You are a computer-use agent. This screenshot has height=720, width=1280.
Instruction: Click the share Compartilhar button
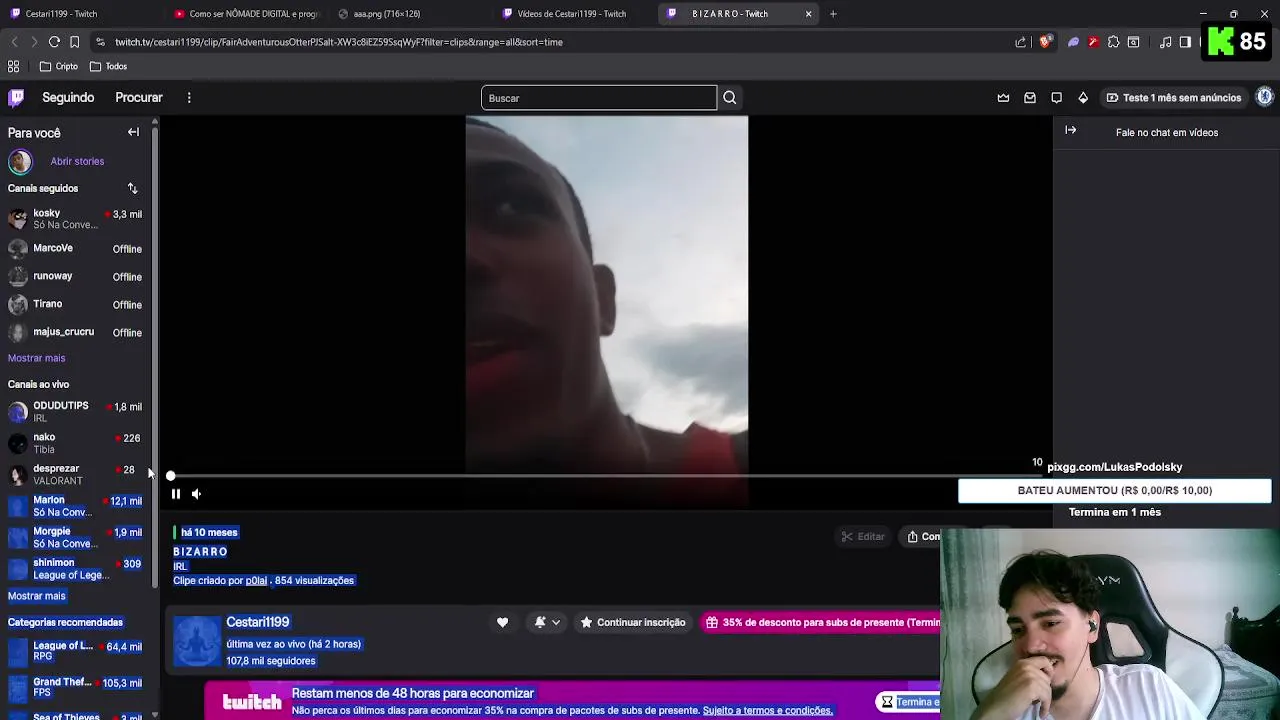pyautogui.click(x=925, y=537)
